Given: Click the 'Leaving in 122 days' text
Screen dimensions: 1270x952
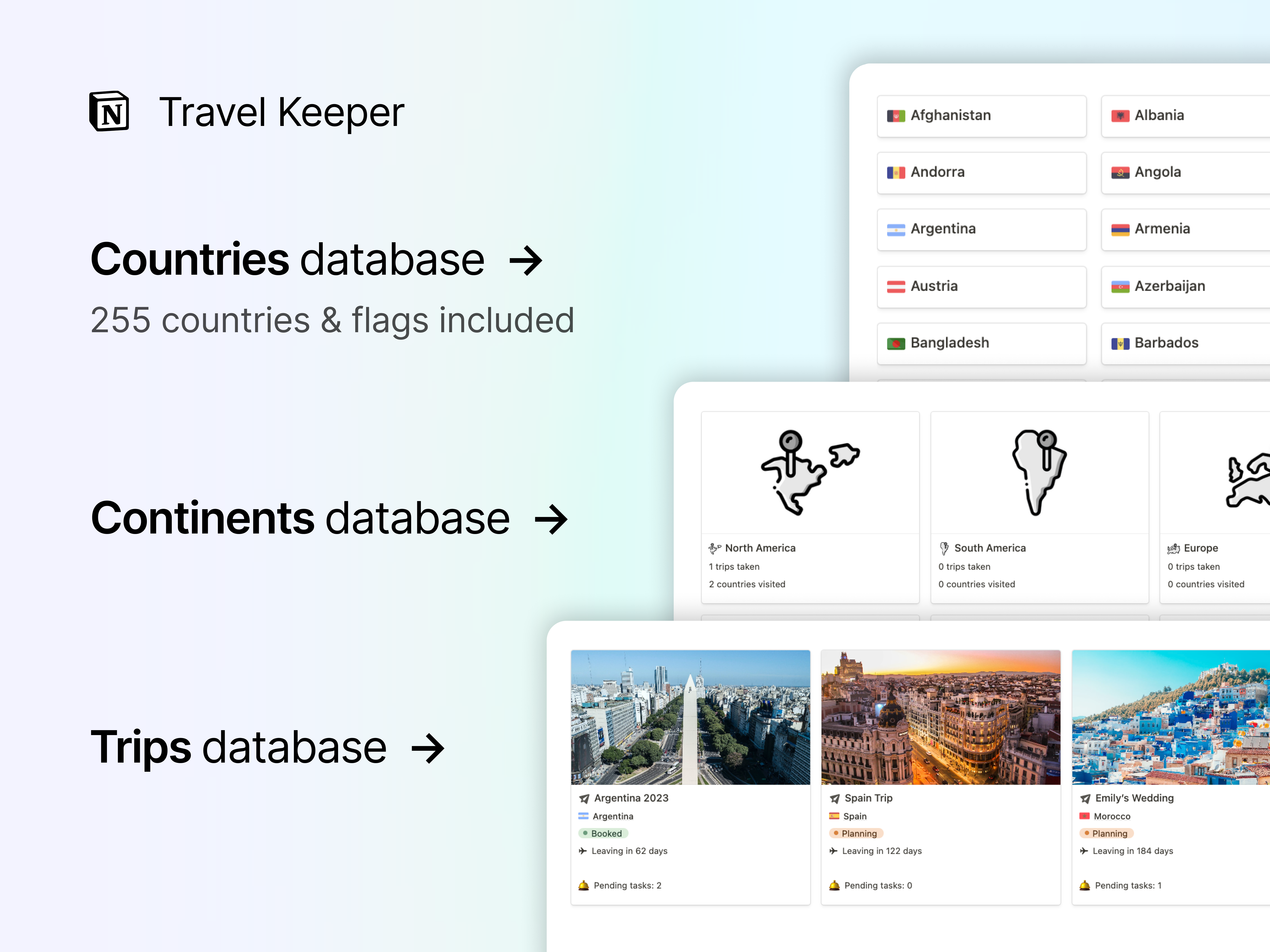Looking at the screenshot, I should click(882, 851).
